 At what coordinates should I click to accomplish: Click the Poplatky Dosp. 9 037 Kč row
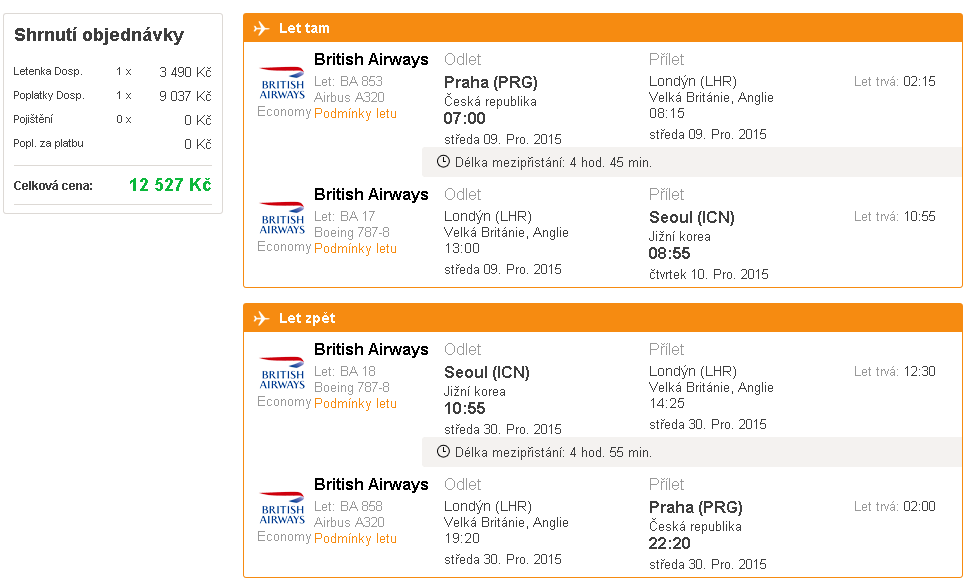pos(112,96)
